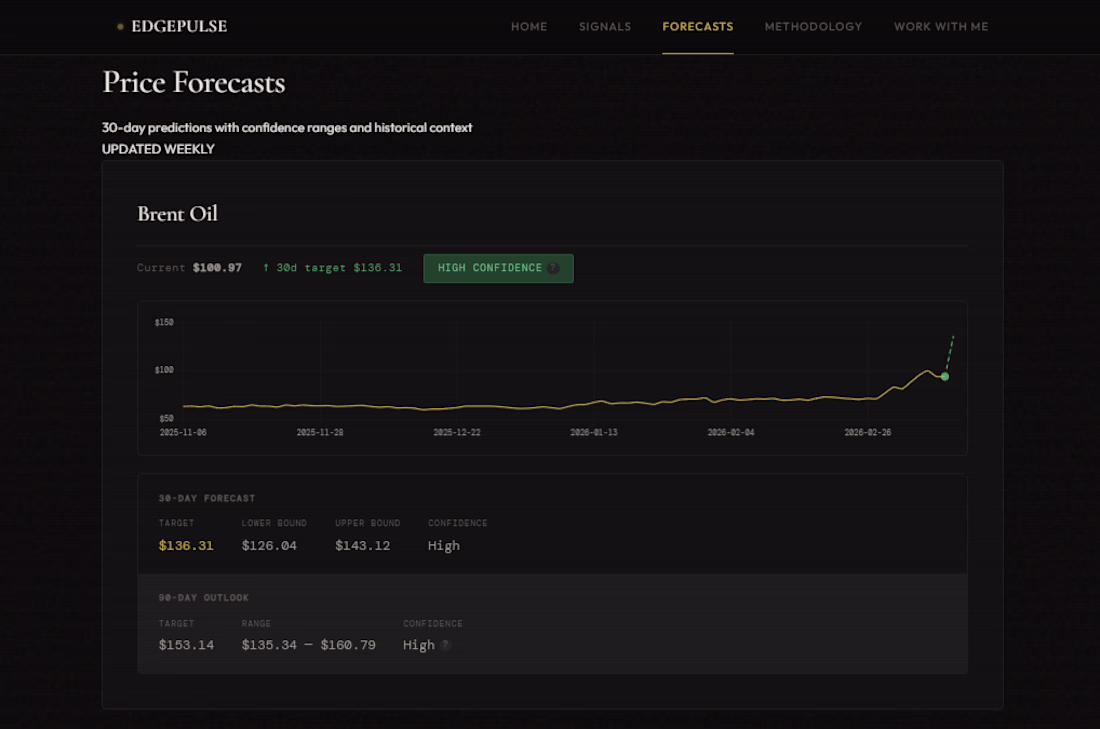Click the help icon on High Confidence badge
Screen dimensions: 1100x729
pos(553,268)
